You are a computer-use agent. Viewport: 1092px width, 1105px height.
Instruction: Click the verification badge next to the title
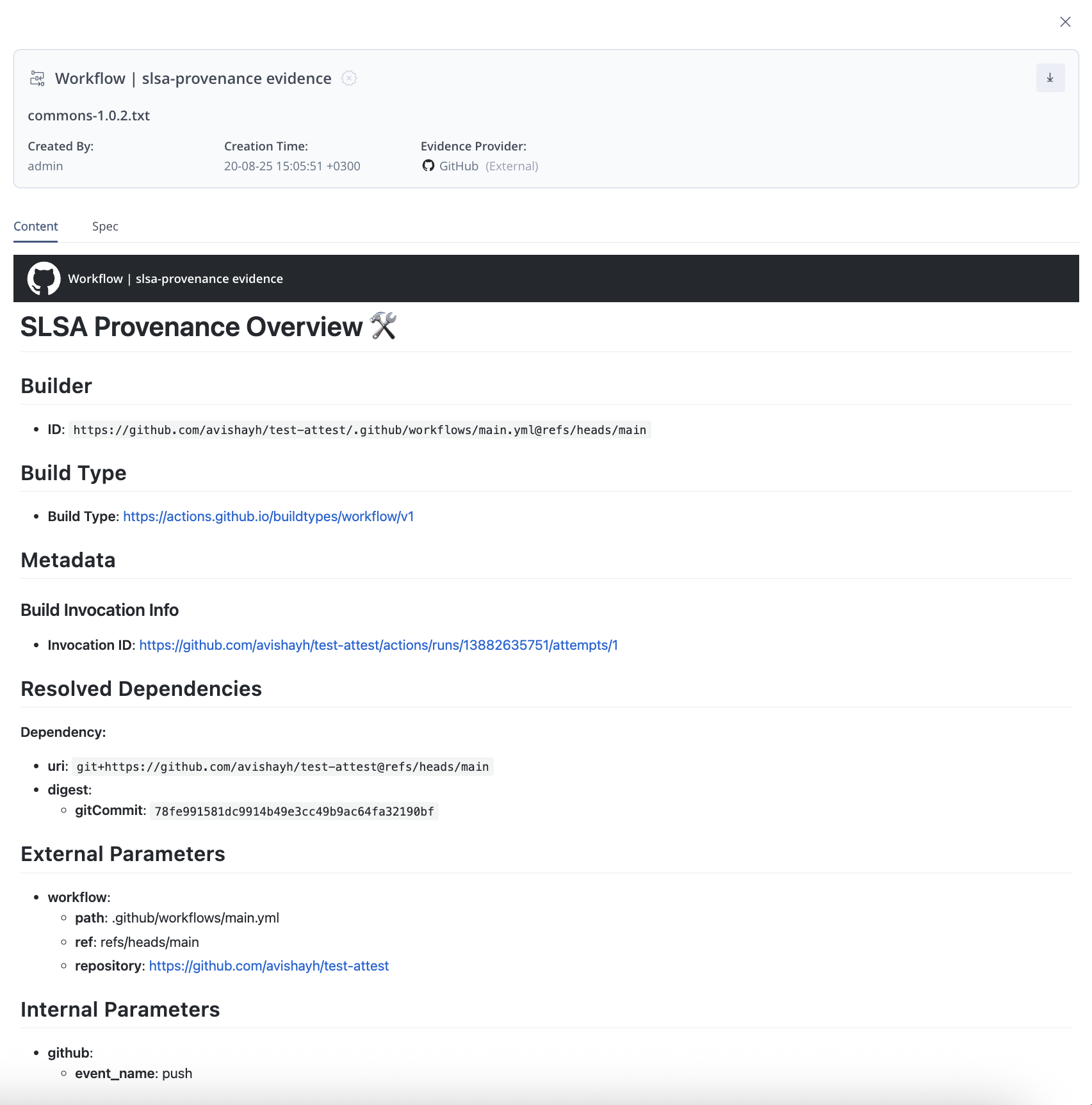(349, 78)
